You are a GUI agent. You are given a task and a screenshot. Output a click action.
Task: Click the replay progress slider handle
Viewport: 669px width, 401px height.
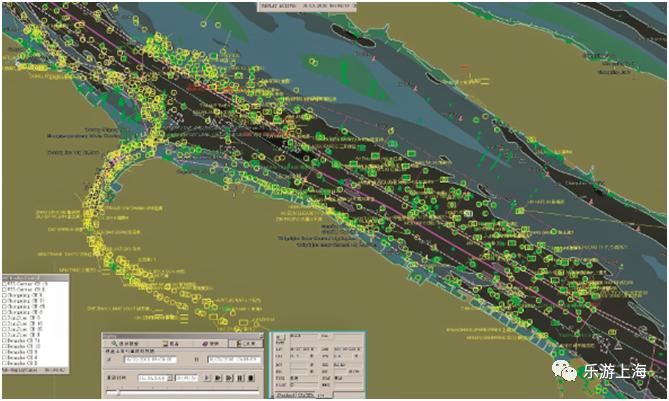tap(118, 392)
